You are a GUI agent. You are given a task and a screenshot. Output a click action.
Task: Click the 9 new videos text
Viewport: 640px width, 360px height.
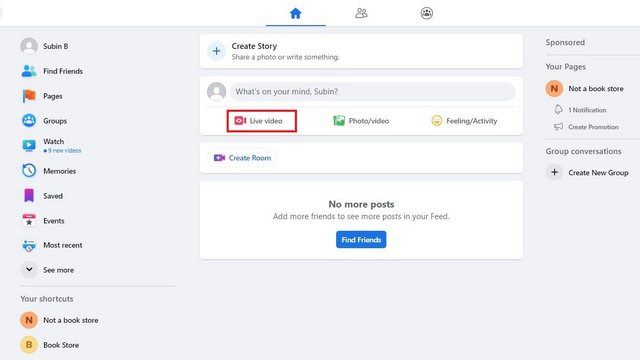pos(64,151)
